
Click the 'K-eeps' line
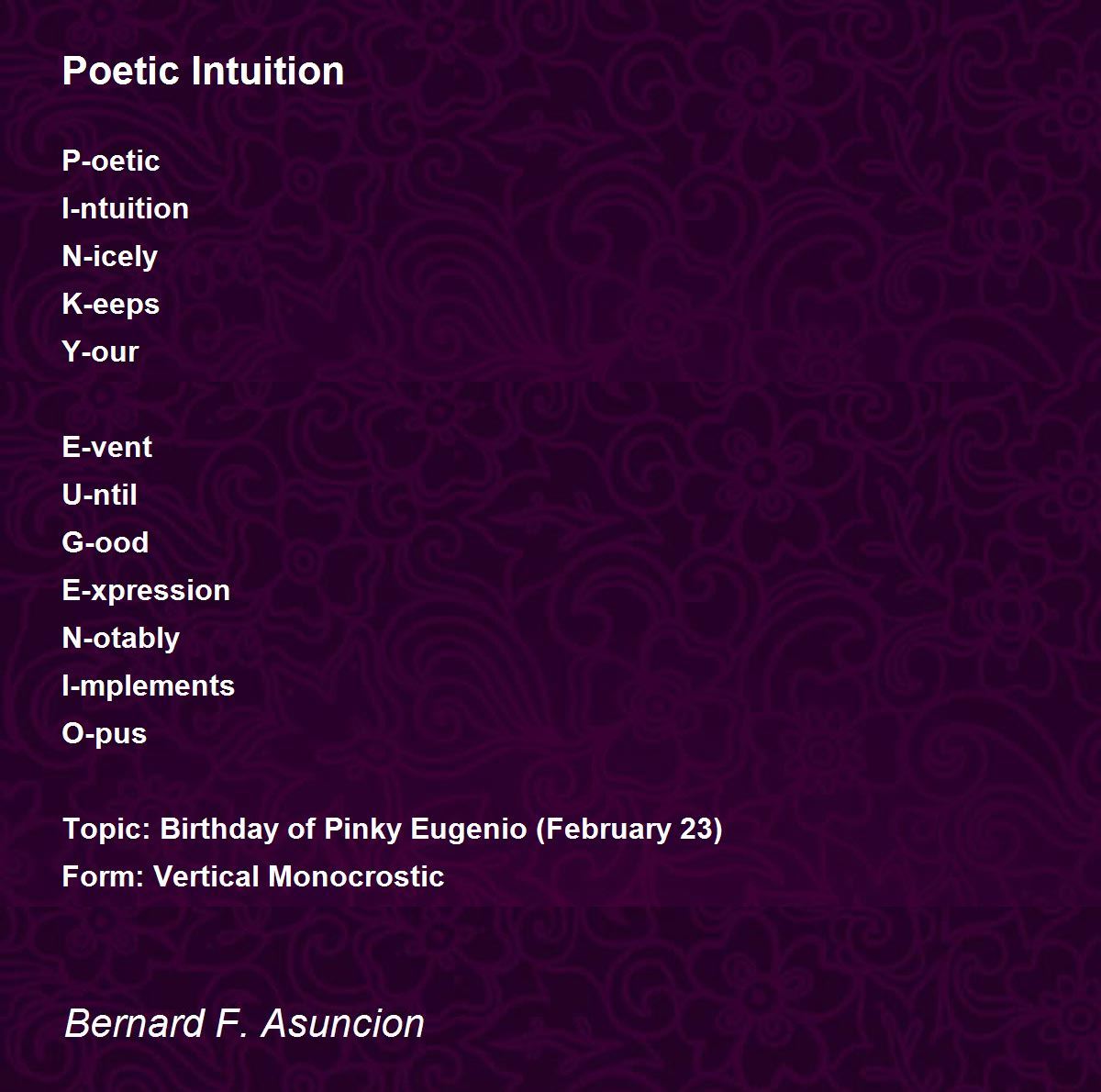110,304
